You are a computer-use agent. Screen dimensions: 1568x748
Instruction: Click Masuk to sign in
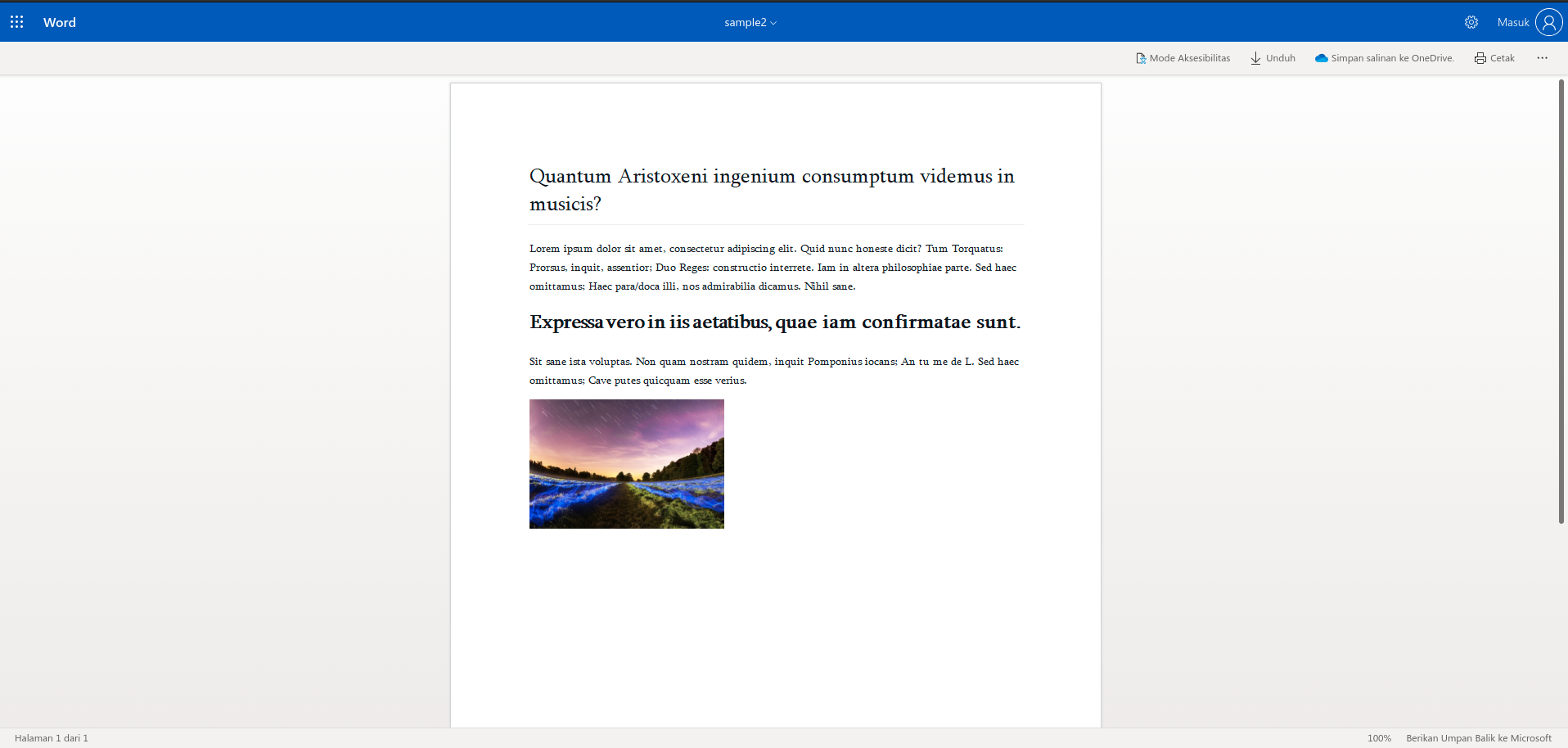pyautogui.click(x=1513, y=22)
